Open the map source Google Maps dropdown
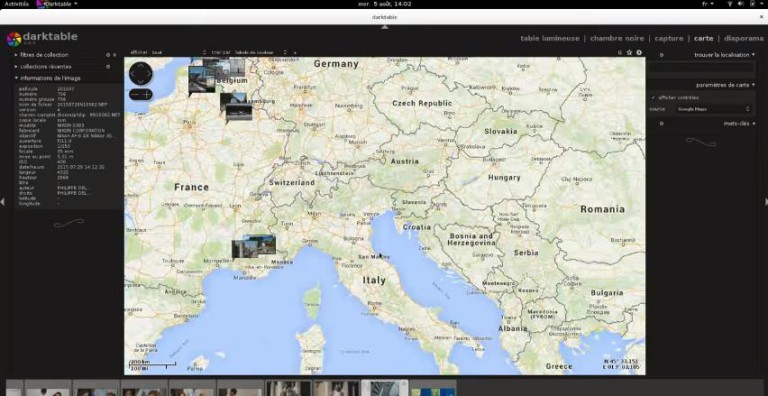The image size is (768, 396). click(714, 109)
